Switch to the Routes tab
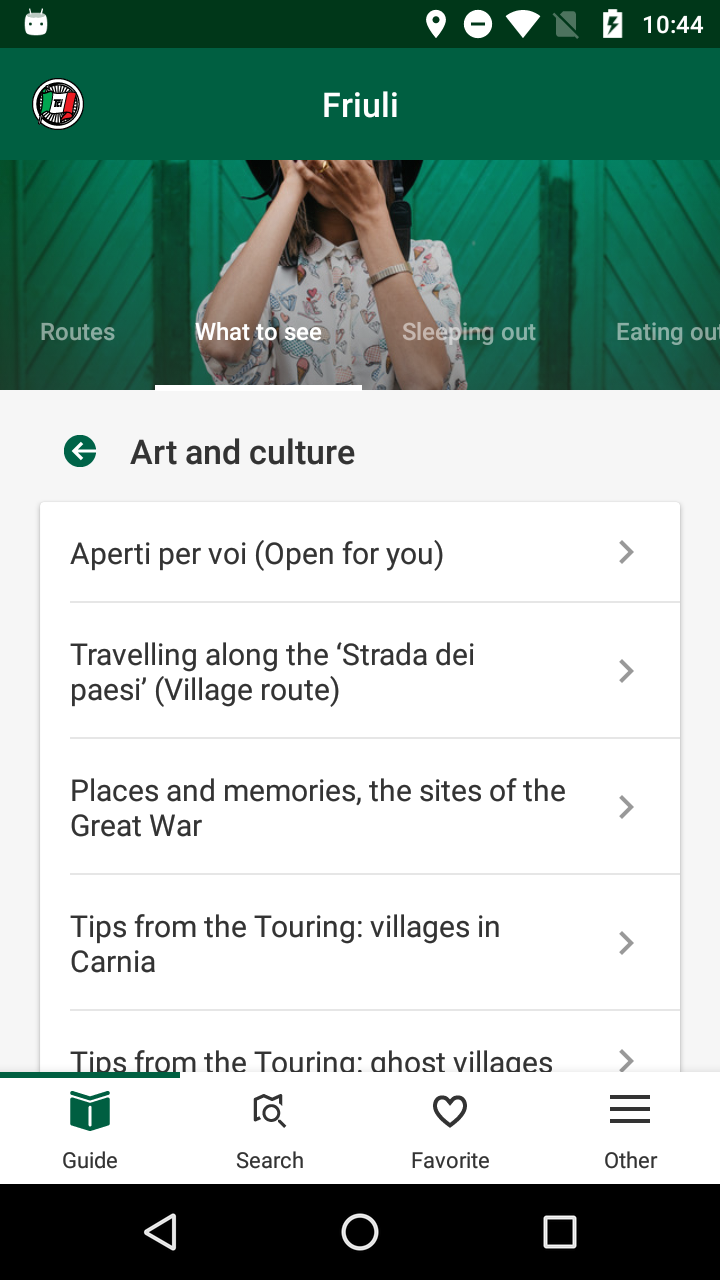720x1280 pixels. pos(77,332)
